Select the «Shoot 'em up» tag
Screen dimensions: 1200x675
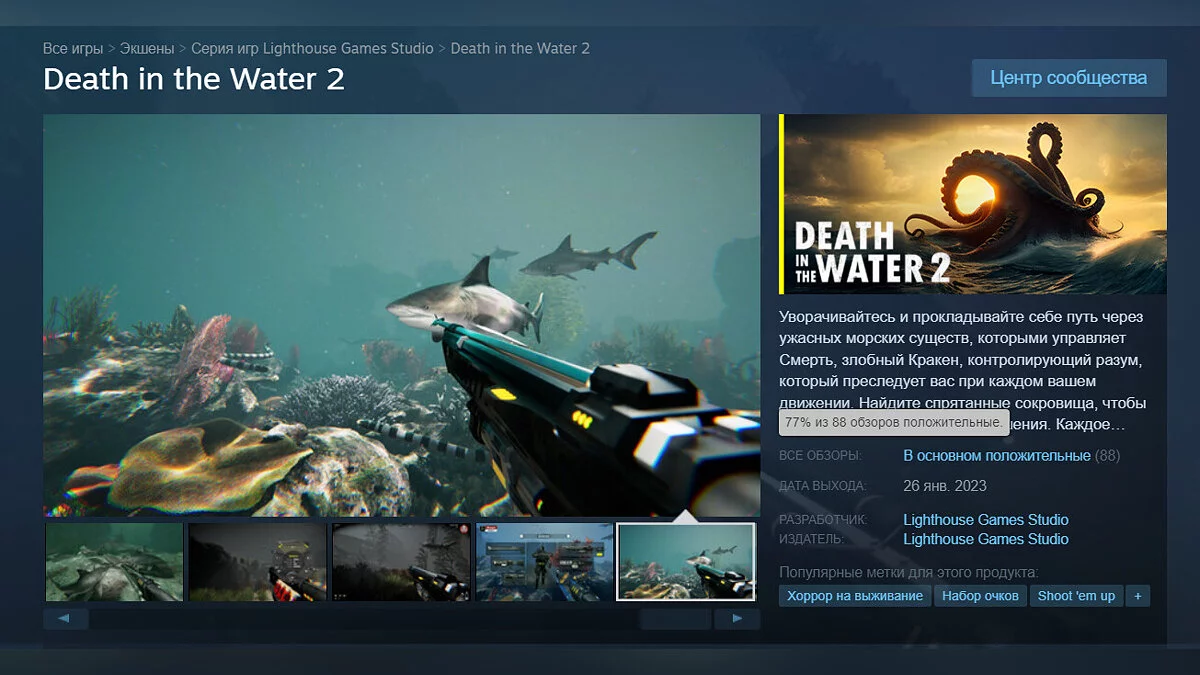coord(1076,596)
